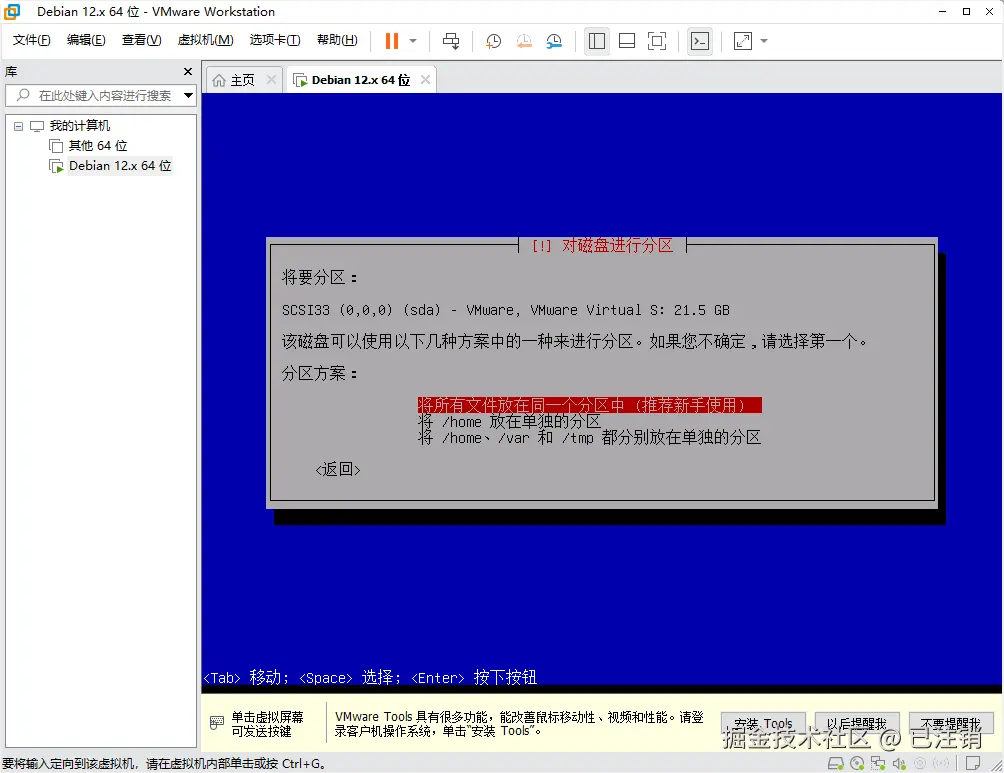This screenshot has width=1004, height=773.
Task: Revert the VM to its snapshot
Action: point(524,41)
